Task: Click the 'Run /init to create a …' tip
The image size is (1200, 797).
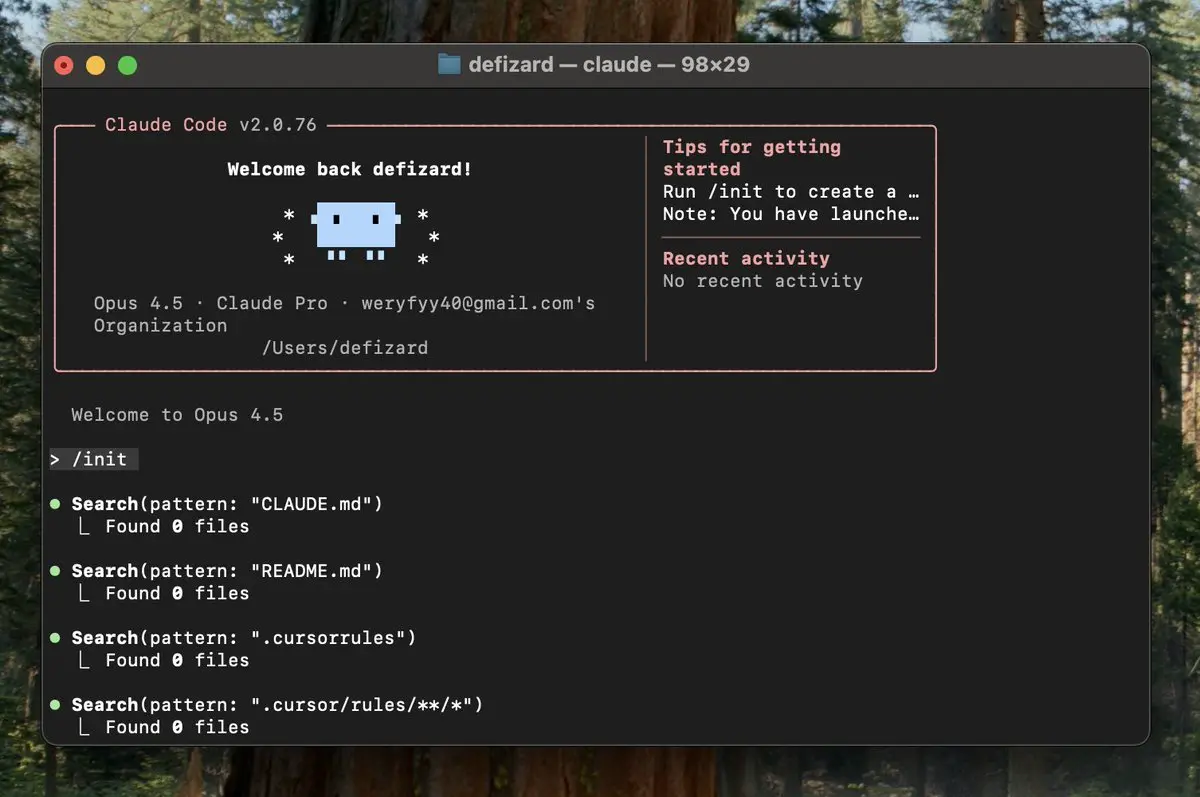Action: [791, 191]
